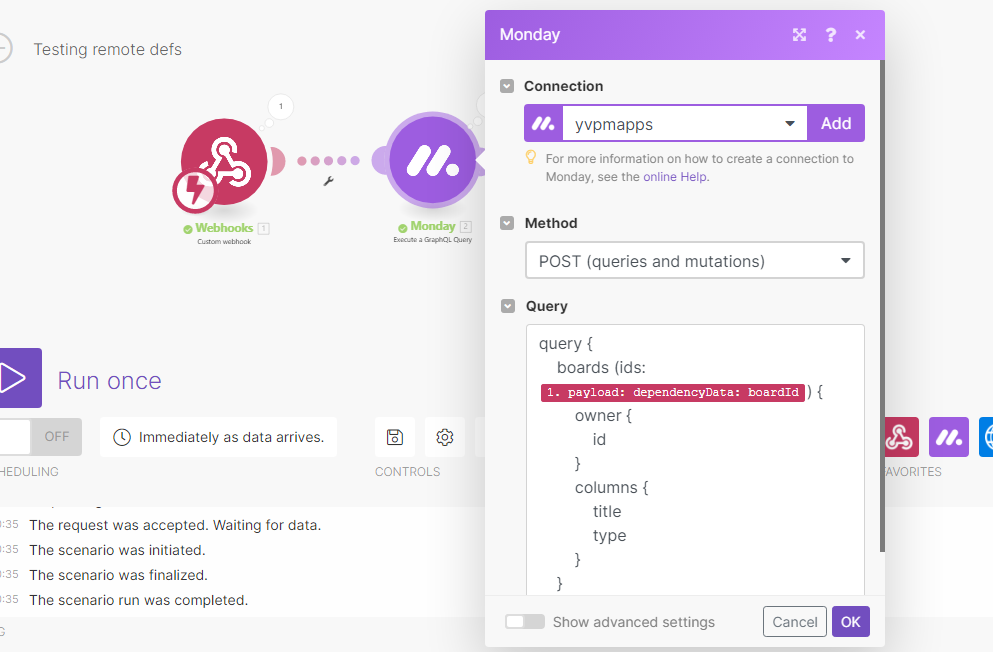This screenshot has height=652, width=993.
Task: Toggle Show advanced settings switch
Action: pyautogui.click(x=525, y=622)
